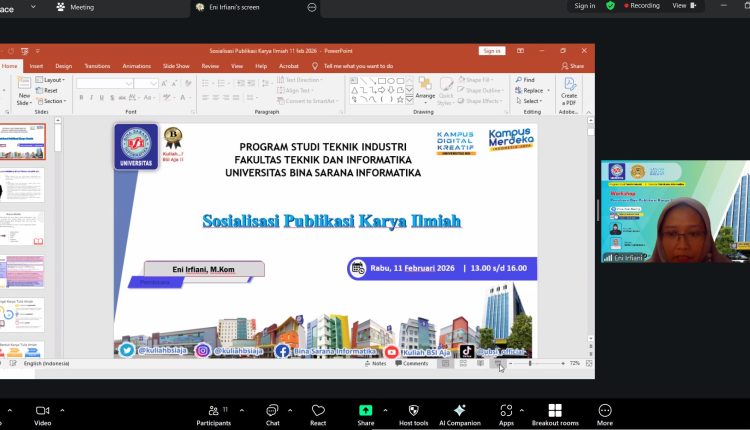This screenshot has width=750, height=430.
Task: Click Tell me what you want to do
Action: pos(353,66)
